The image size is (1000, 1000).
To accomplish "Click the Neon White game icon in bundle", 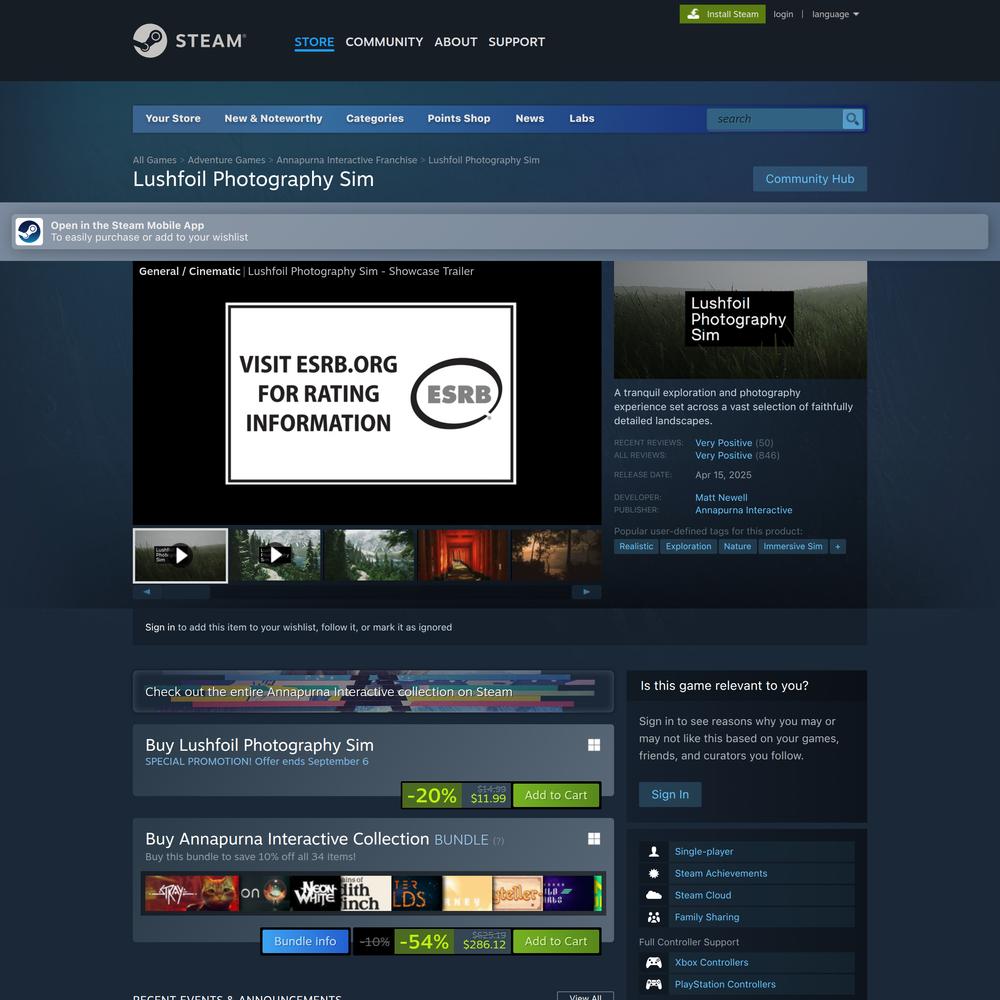I will (315, 893).
